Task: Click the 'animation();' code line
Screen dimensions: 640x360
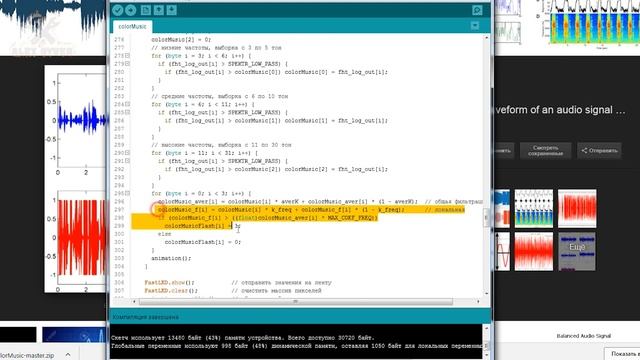Action: pyautogui.click(x=171, y=258)
